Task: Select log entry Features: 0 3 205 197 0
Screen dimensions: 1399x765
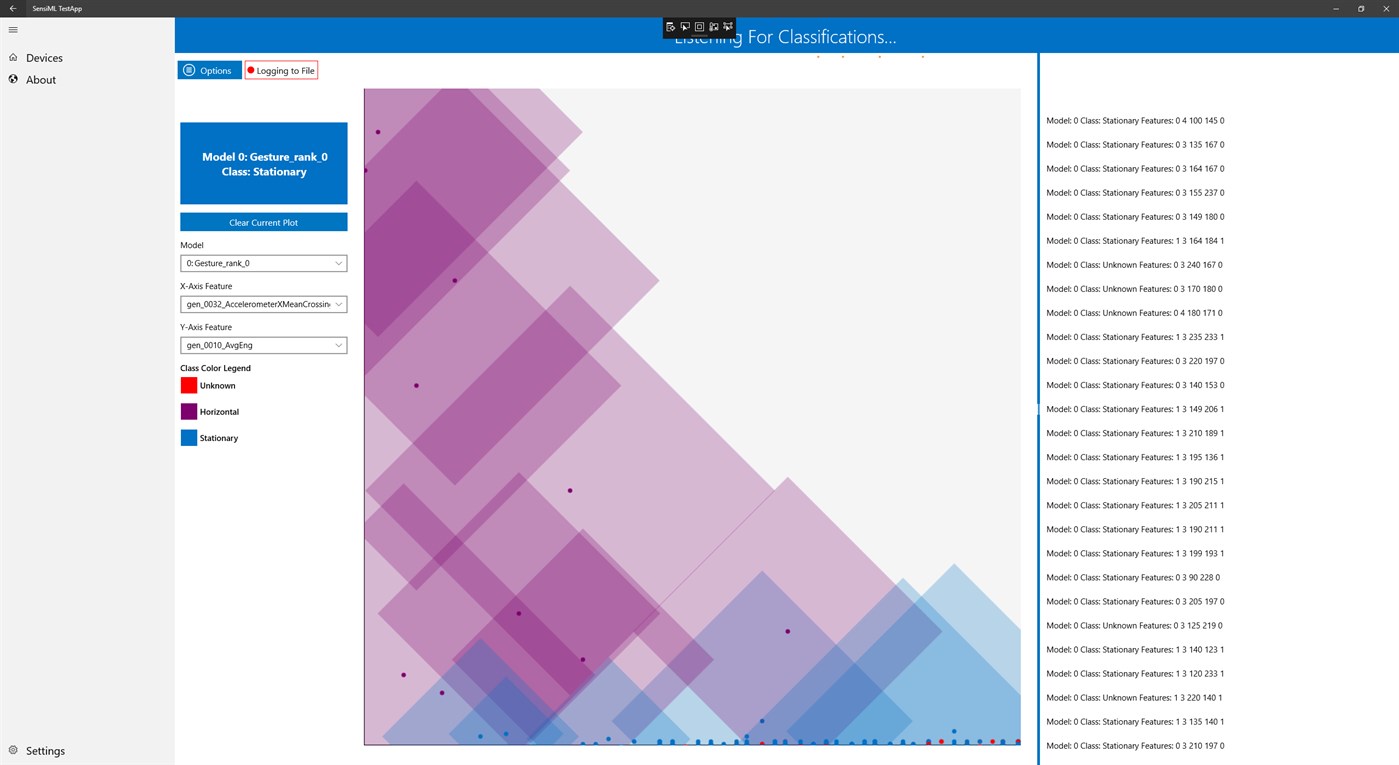Action: pos(1135,601)
